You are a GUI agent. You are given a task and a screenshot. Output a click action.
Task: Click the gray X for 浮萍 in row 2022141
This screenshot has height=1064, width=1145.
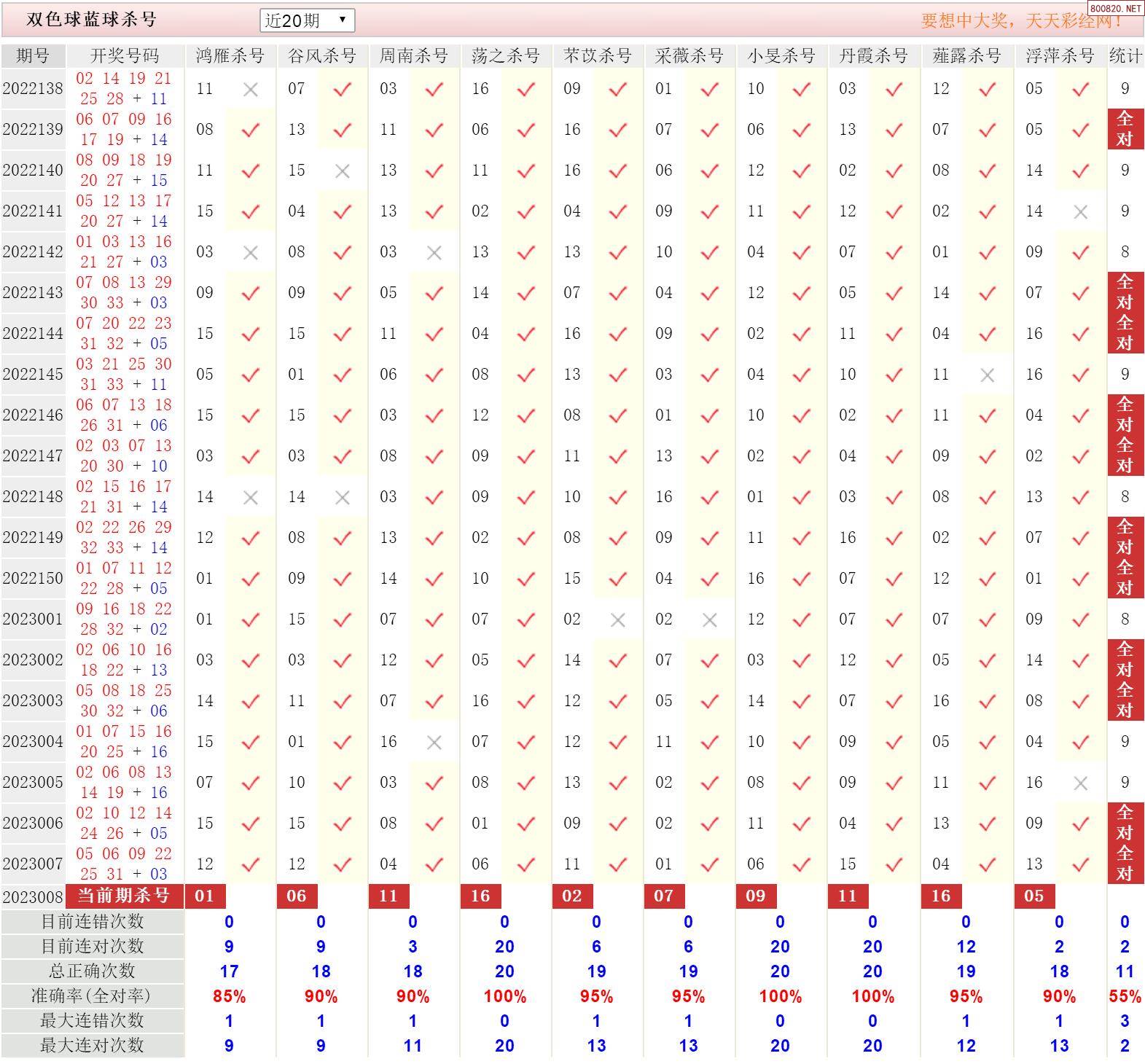[1081, 212]
